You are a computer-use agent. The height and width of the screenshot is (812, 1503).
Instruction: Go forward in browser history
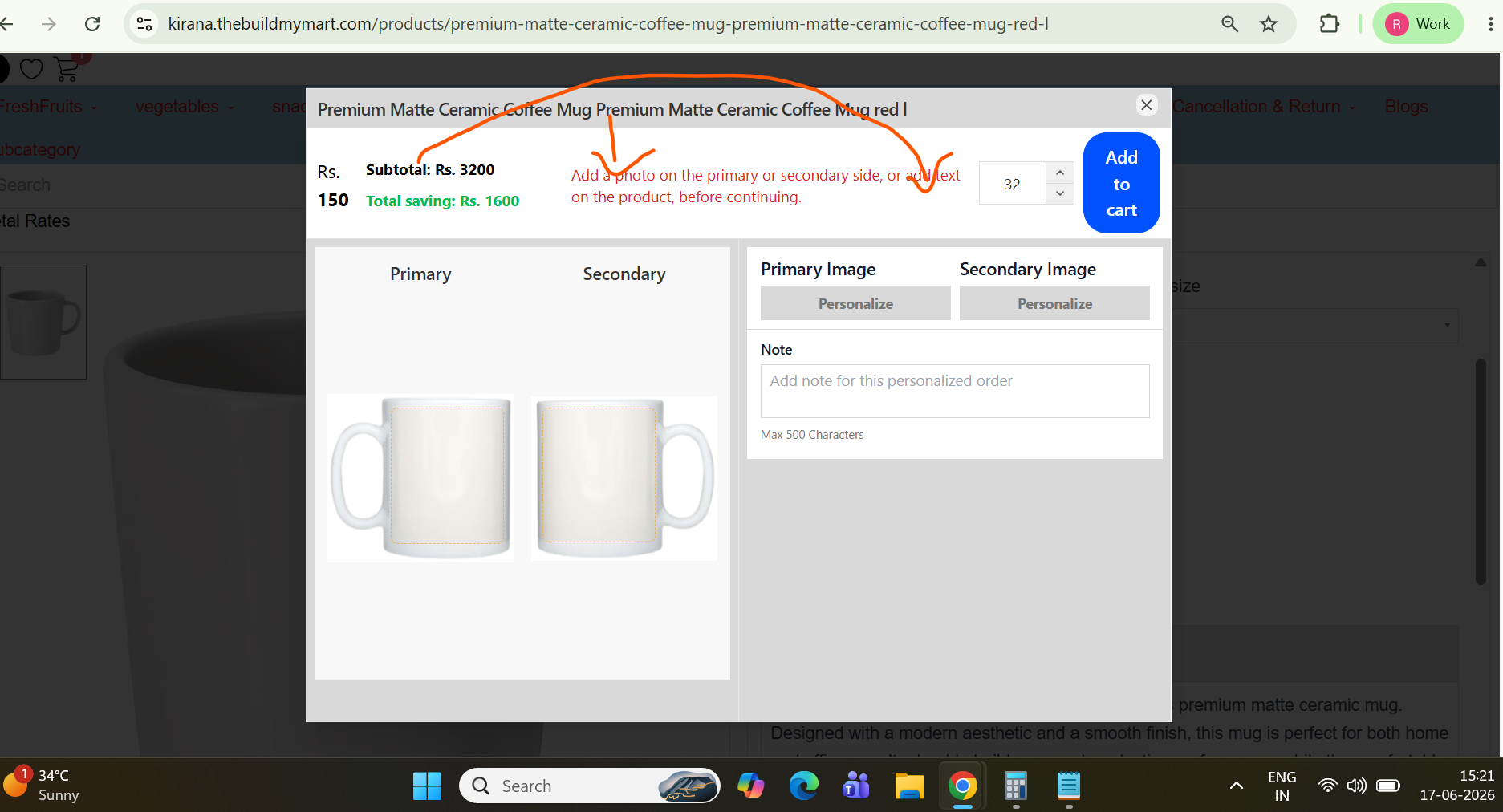point(49,24)
